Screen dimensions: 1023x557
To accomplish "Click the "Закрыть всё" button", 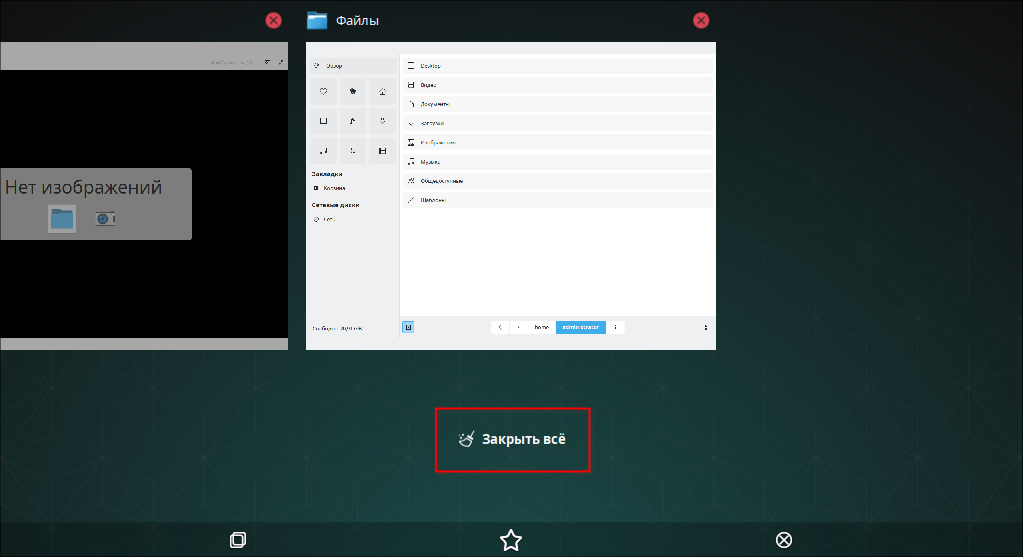I will pyautogui.click(x=512, y=439).
